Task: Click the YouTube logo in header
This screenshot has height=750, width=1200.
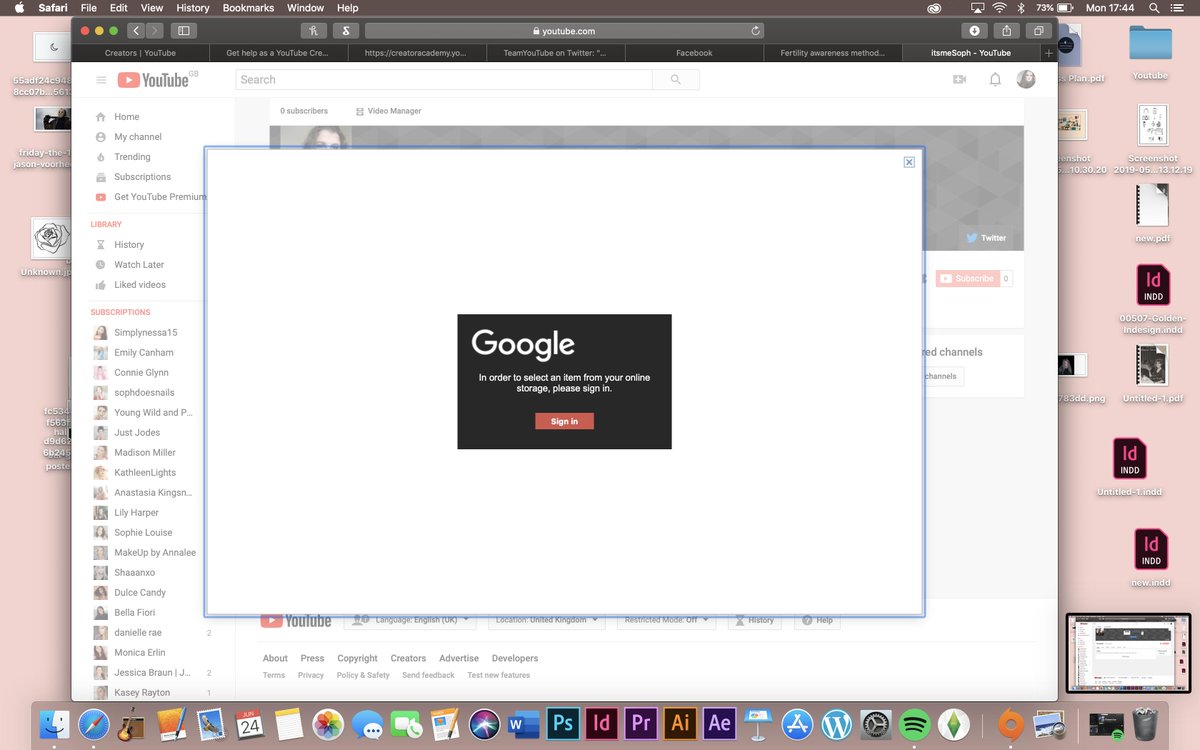Action: point(153,80)
